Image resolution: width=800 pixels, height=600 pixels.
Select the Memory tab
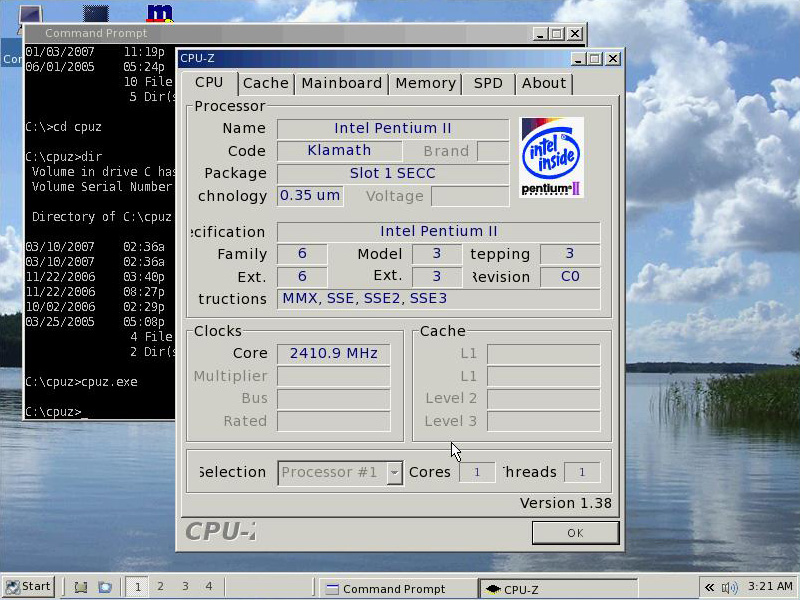425,83
